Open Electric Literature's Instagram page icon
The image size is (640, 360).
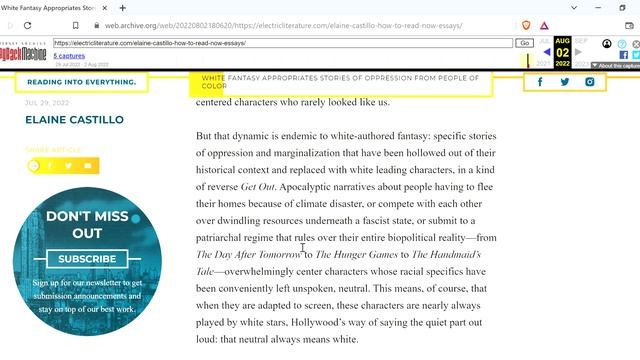tap(590, 82)
